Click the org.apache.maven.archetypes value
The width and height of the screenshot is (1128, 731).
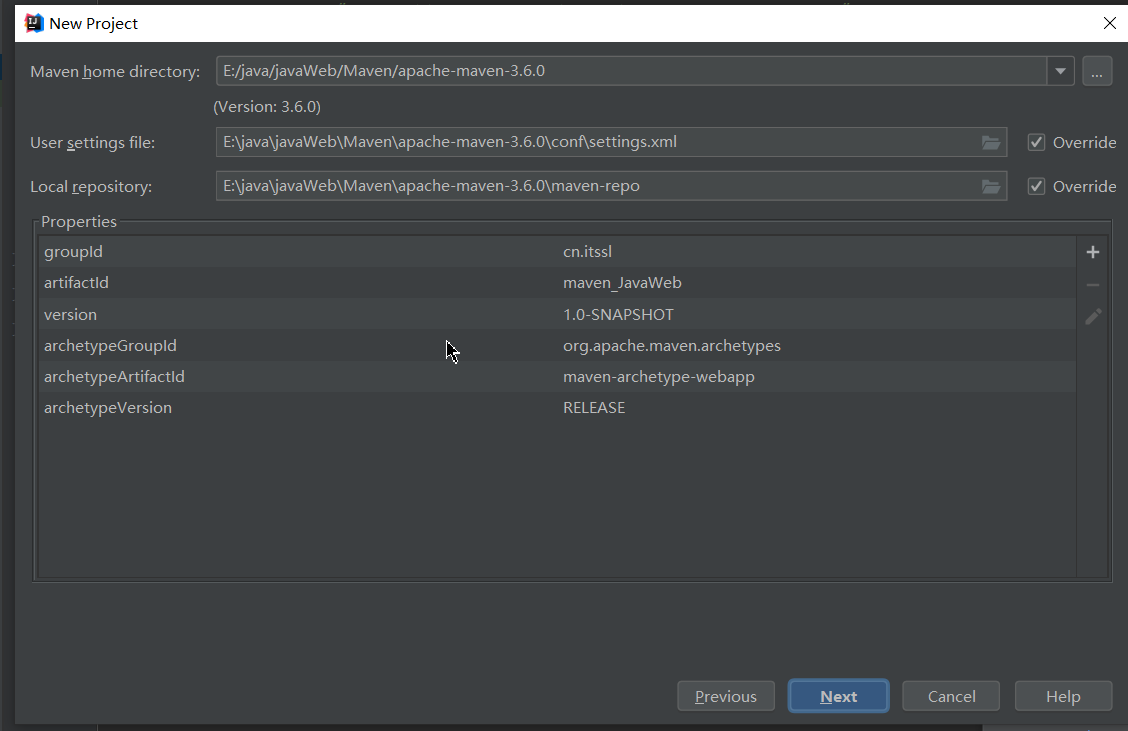(672, 346)
